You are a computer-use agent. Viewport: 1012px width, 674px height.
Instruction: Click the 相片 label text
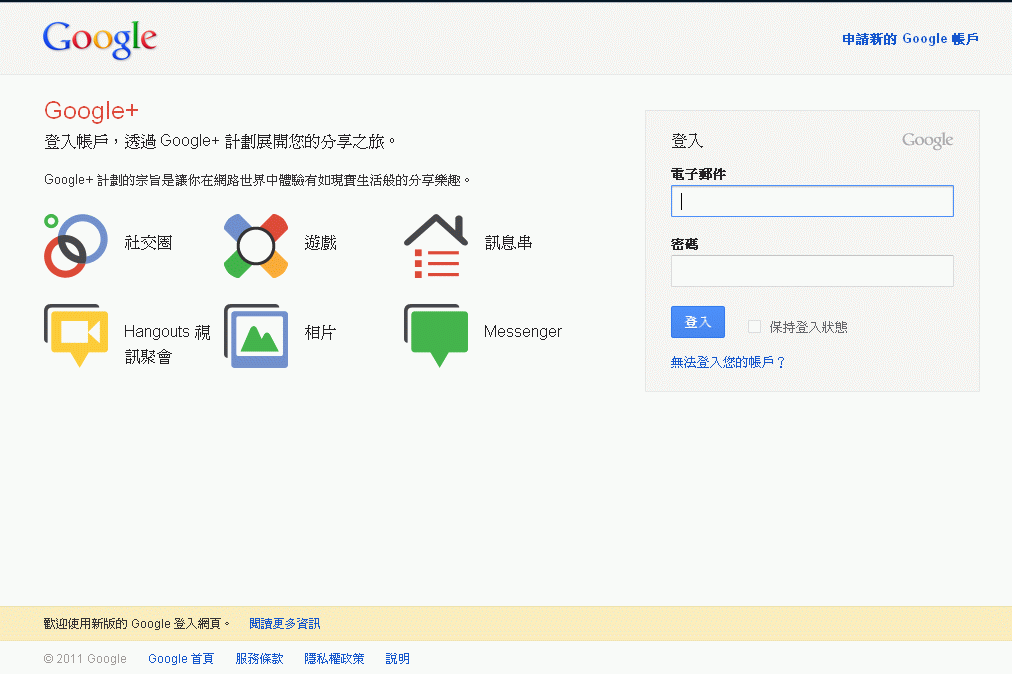coord(321,332)
